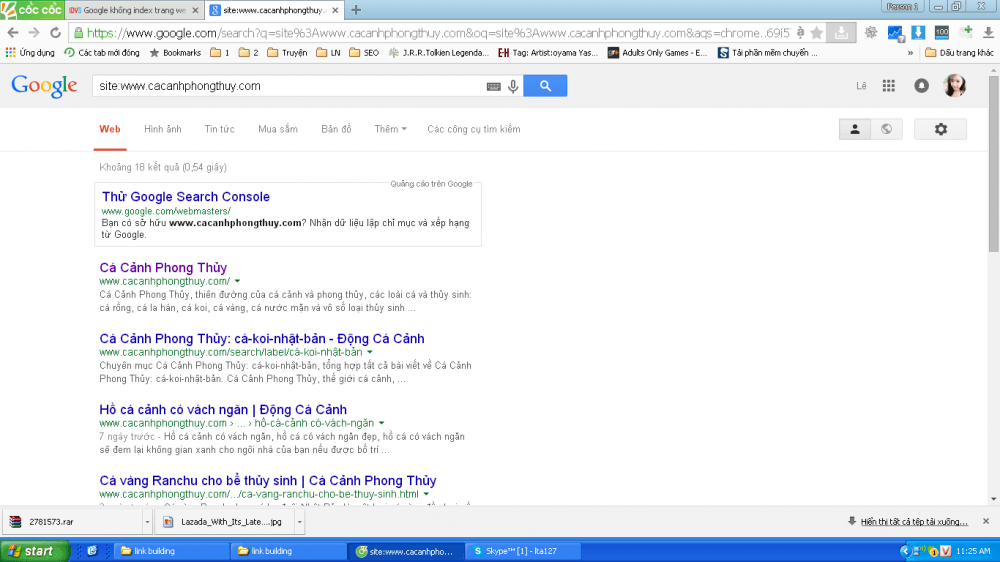The image size is (1000, 562).
Task: Open the blue chart extension icon
Action: [x=895, y=33]
